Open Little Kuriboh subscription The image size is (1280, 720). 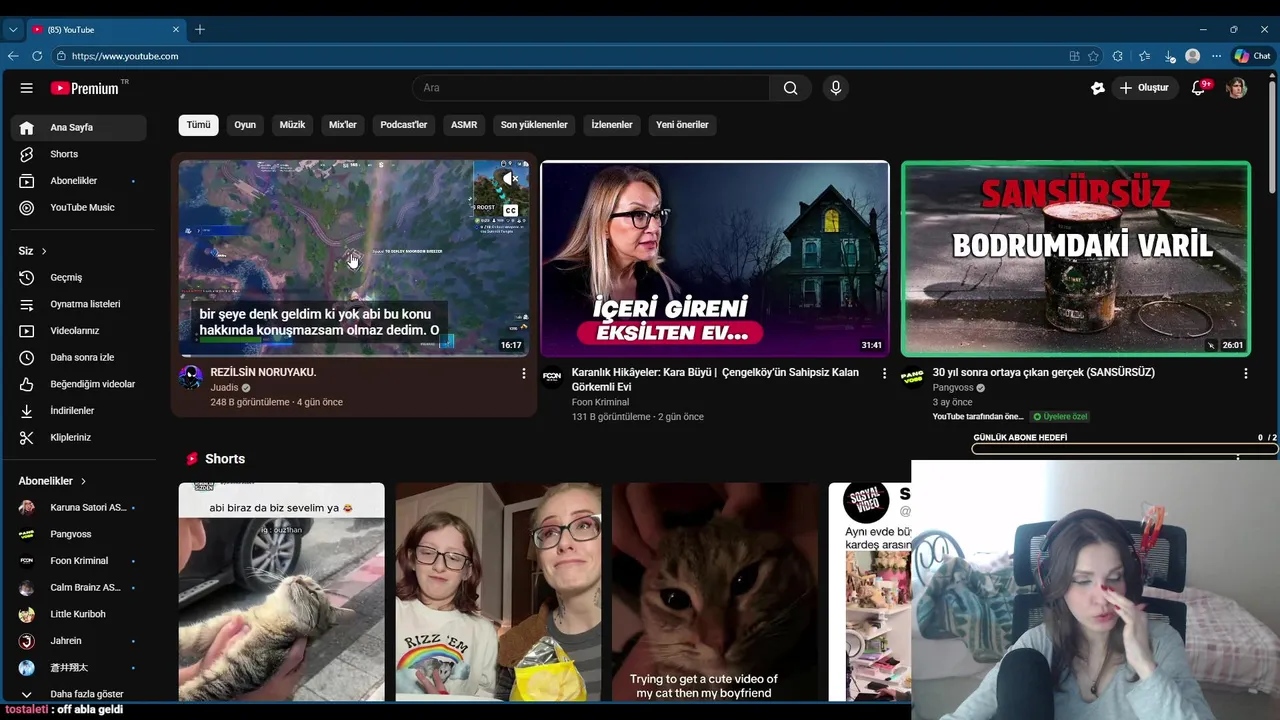pos(78,614)
